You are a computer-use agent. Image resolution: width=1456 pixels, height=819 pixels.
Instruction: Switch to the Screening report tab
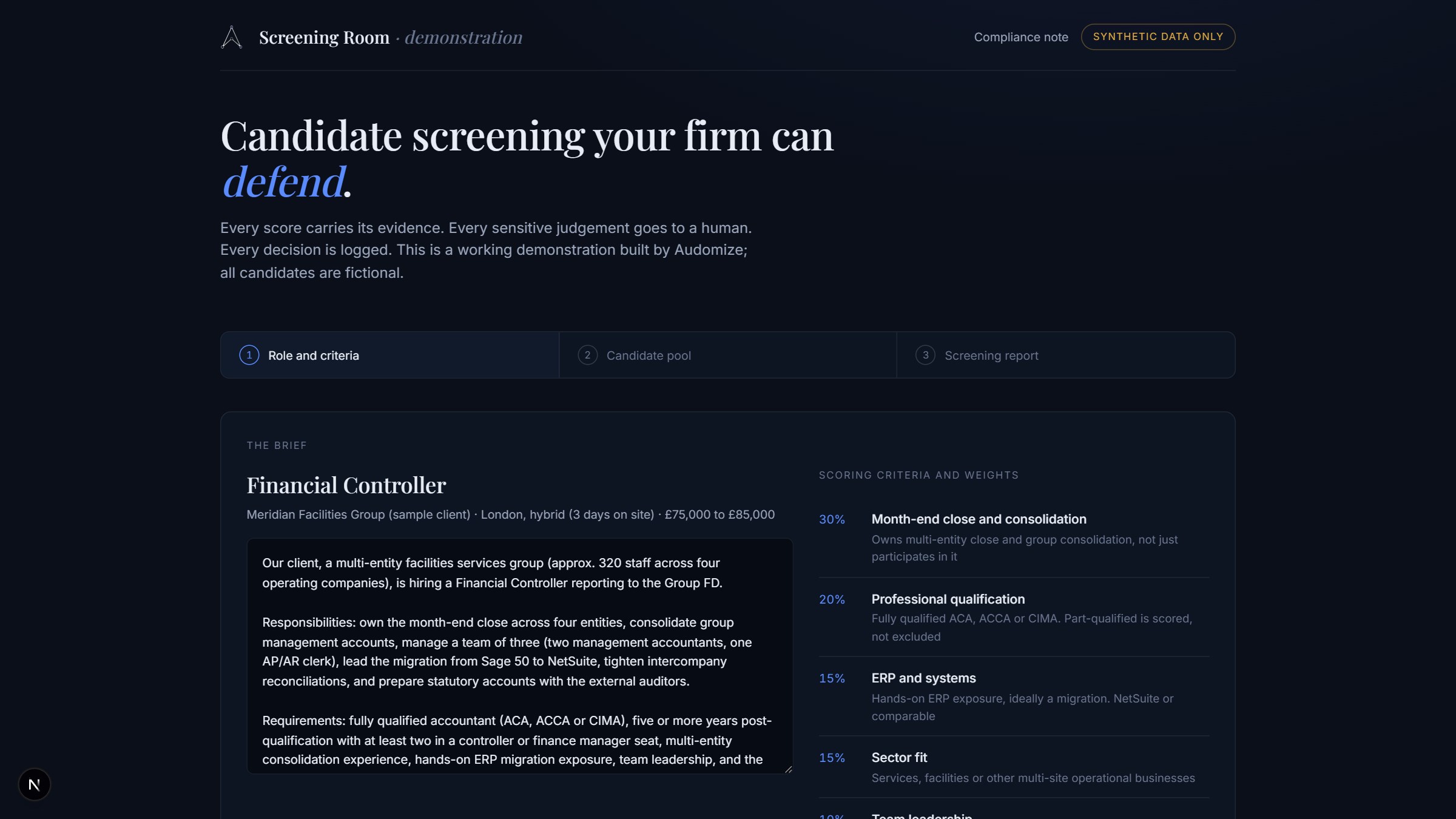coord(1066,355)
